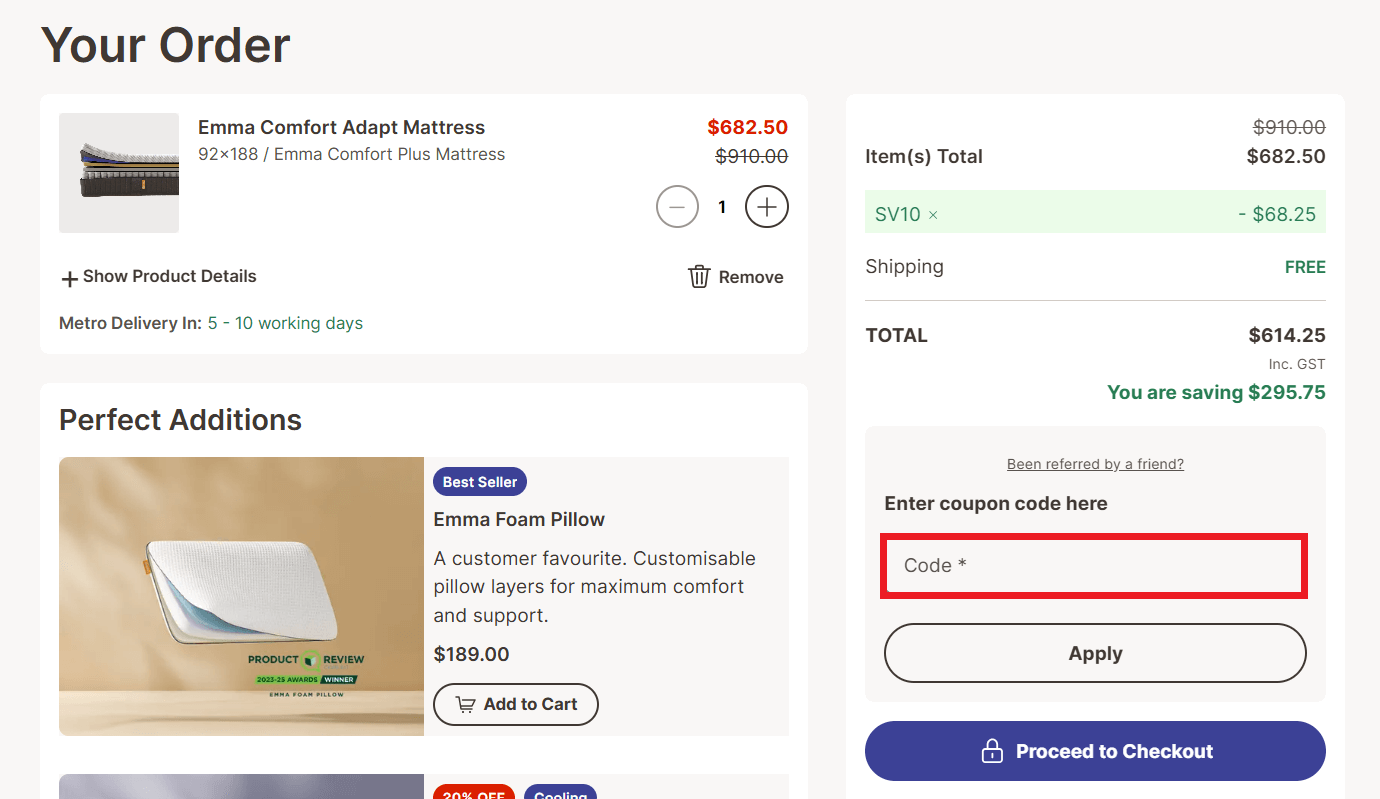Add the Emma Foam Pillow to cart
Image resolution: width=1380 pixels, height=799 pixels.
click(x=516, y=704)
